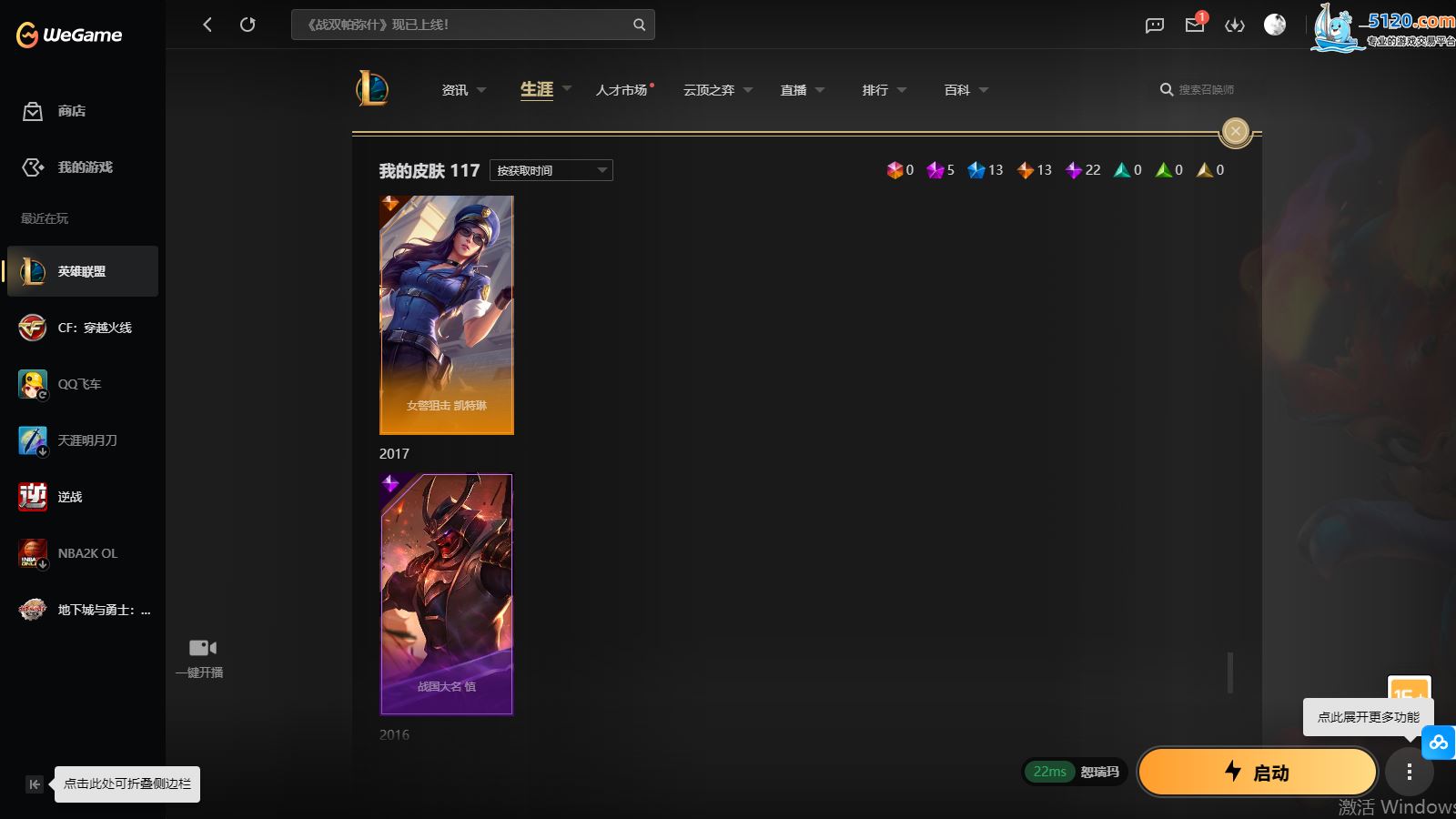Filter skins by violet gem count 22
The height and width of the screenshot is (819, 1456).
[1083, 170]
